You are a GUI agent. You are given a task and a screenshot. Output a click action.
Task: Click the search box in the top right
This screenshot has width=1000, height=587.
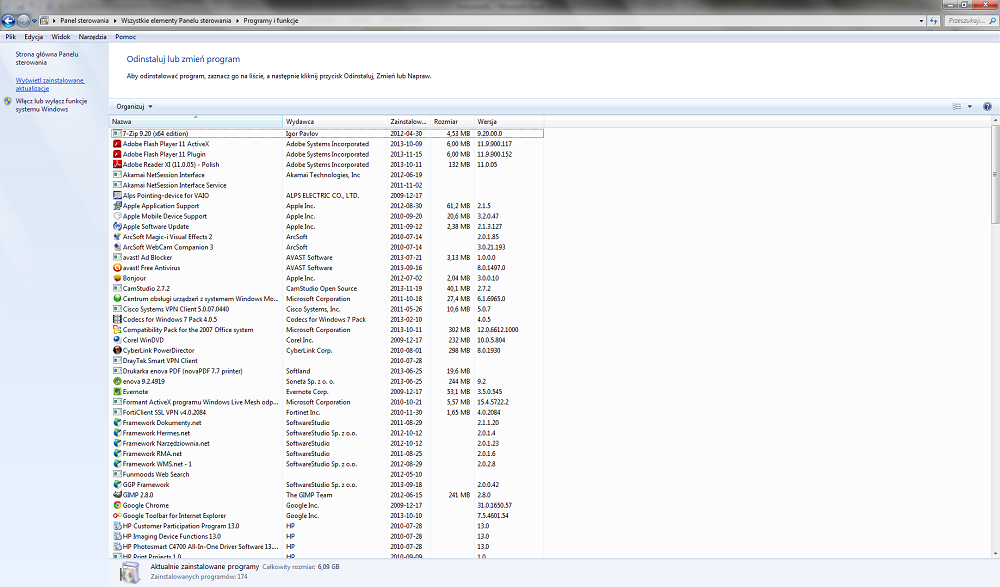[x=970, y=20]
